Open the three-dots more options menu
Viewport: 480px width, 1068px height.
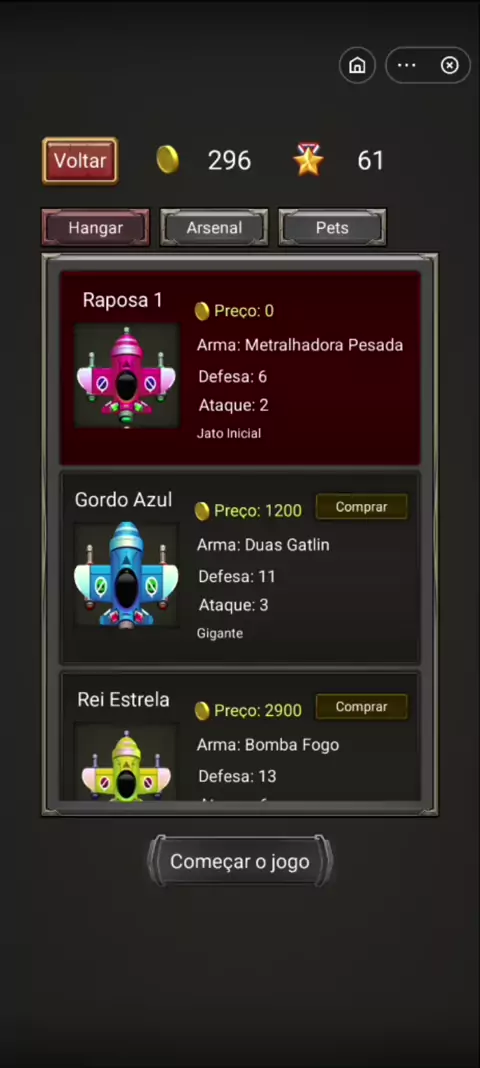click(406, 65)
